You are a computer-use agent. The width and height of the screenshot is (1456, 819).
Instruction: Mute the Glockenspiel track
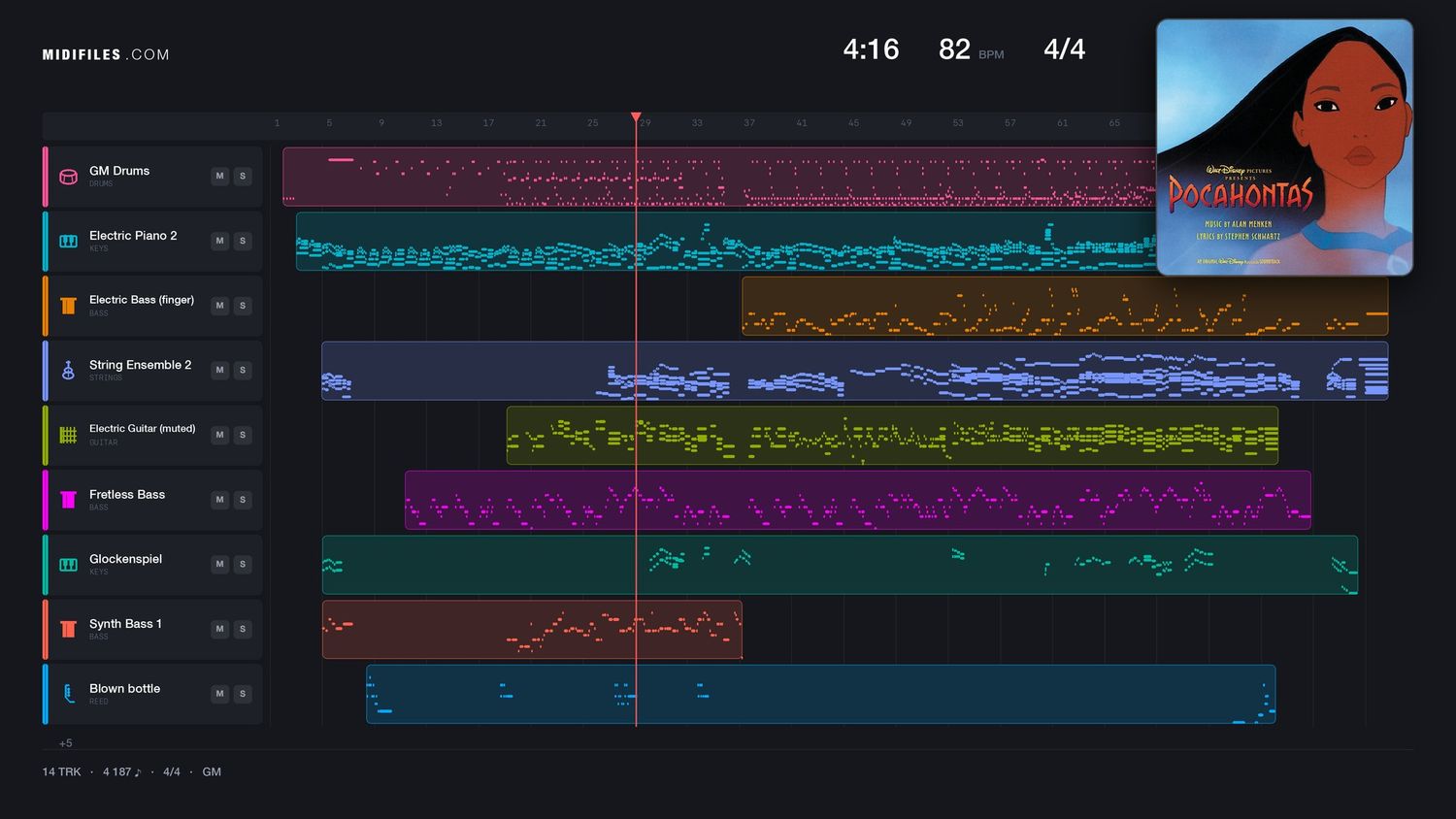click(x=219, y=564)
